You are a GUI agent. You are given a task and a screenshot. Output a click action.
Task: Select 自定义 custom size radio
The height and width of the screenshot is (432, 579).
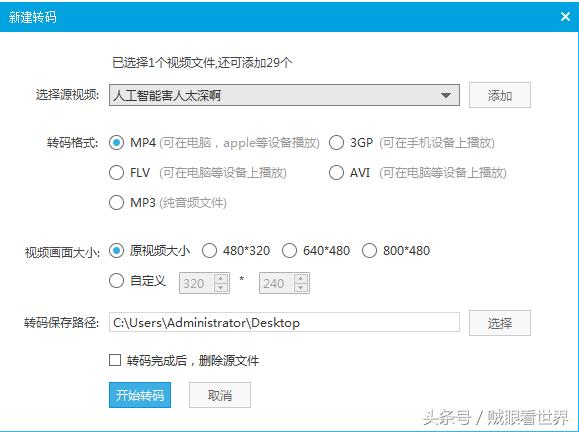116,281
